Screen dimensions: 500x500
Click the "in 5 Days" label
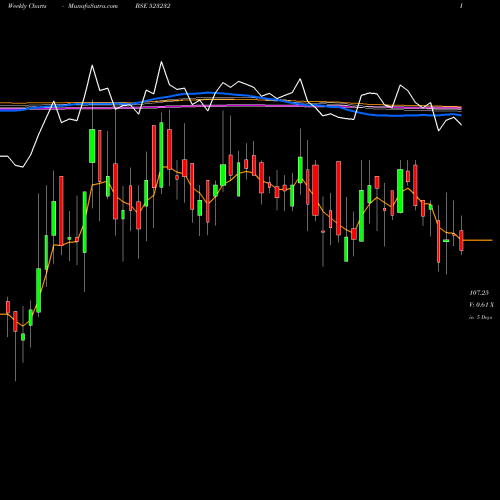coord(480,317)
